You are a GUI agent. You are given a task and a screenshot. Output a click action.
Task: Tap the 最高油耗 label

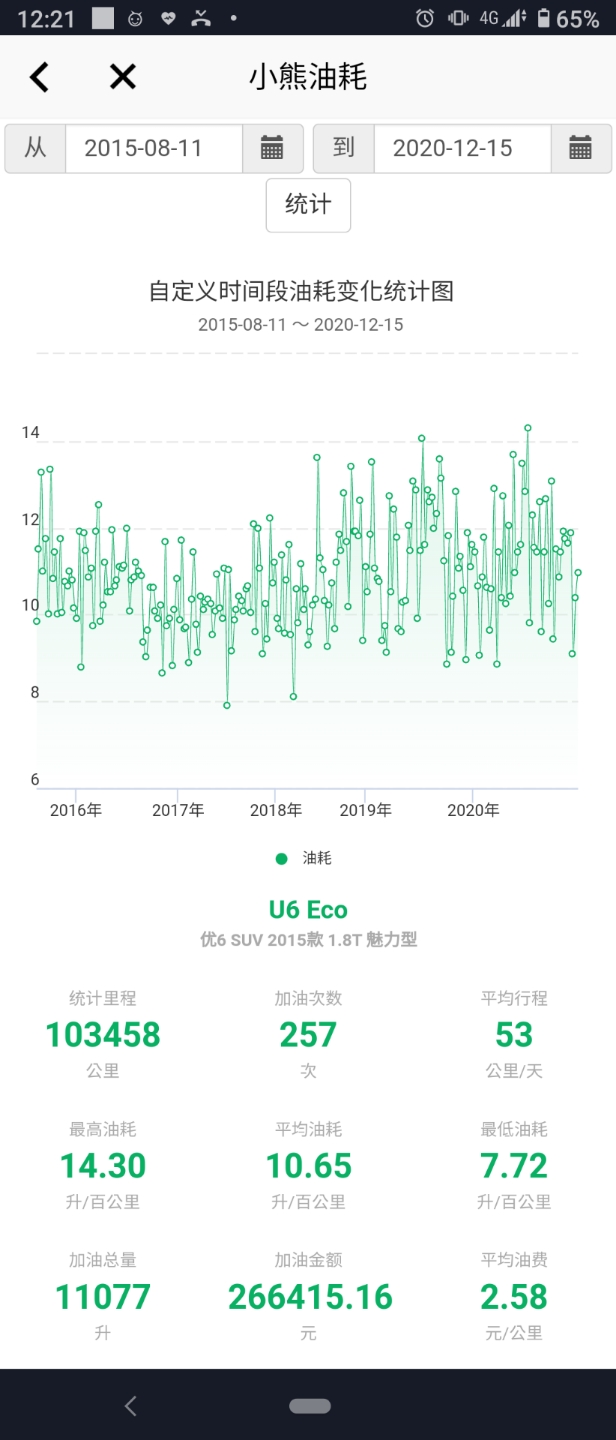tap(103, 1129)
